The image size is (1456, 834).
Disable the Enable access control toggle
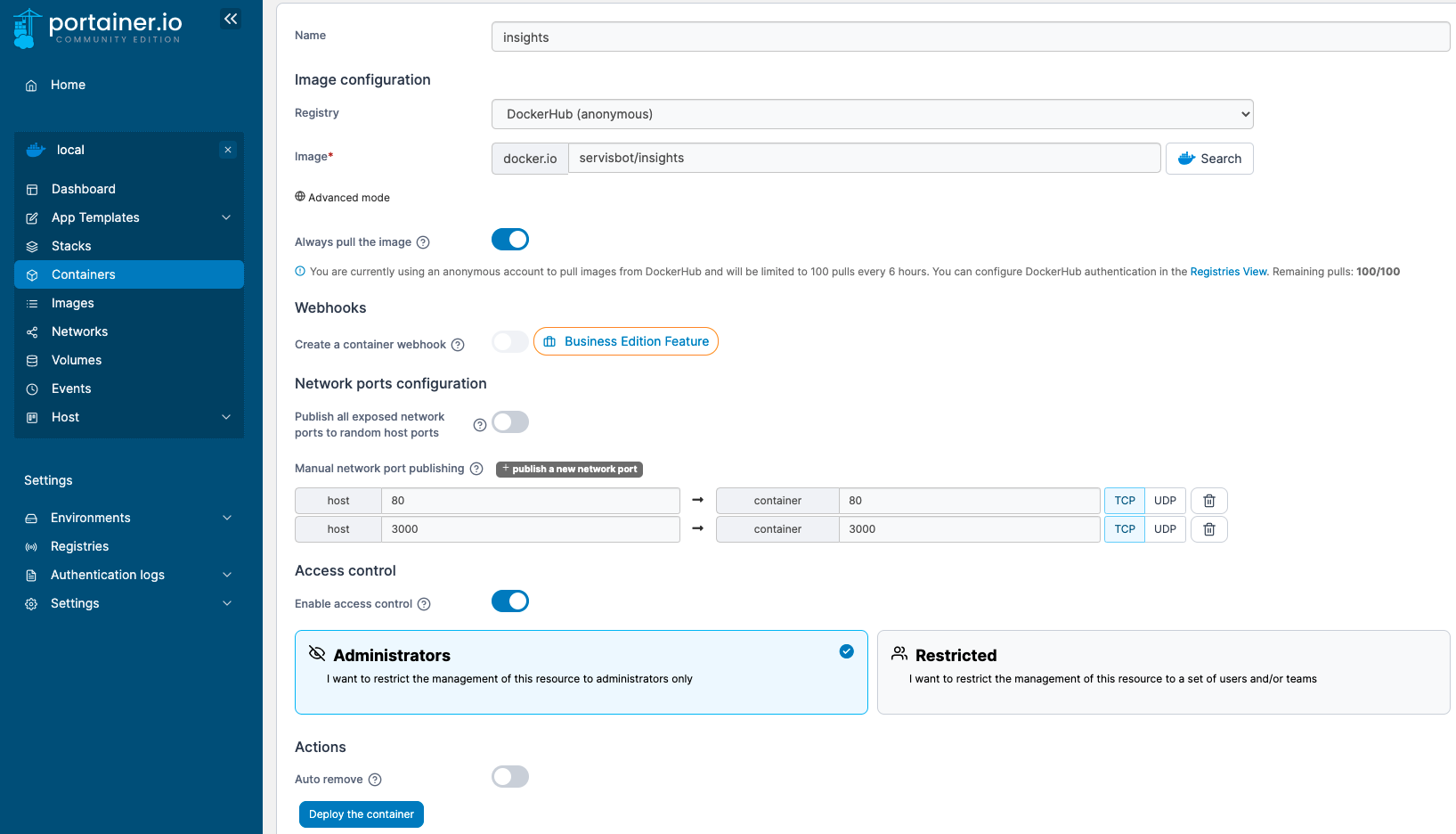[x=510, y=601]
